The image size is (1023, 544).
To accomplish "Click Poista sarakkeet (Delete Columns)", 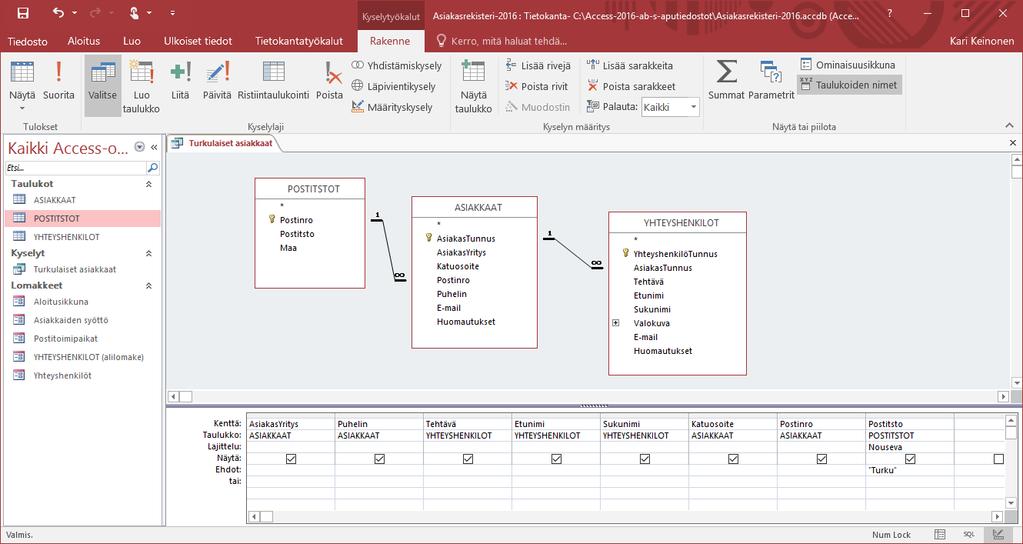I will 631,86.
